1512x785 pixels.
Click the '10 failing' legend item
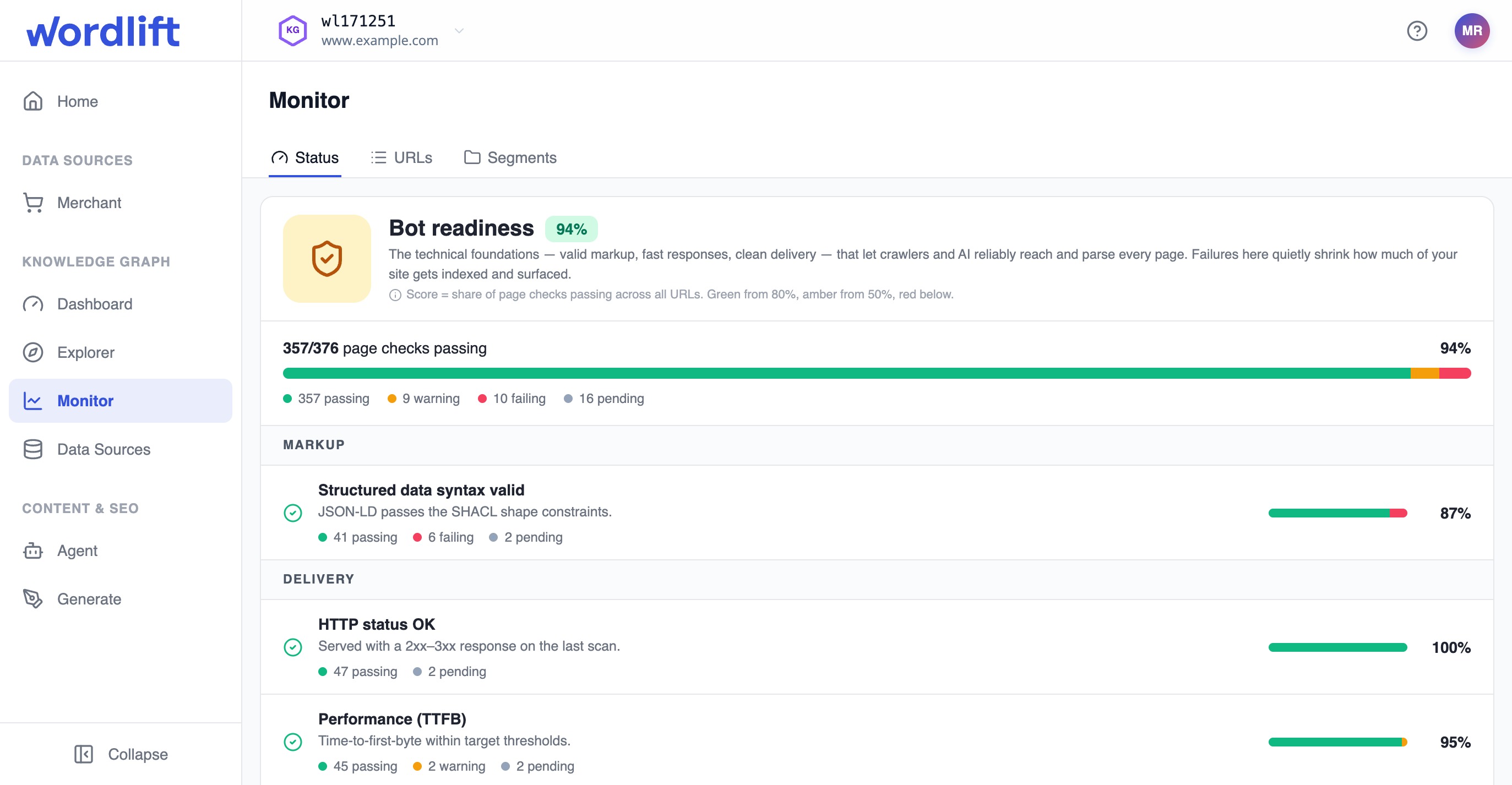click(511, 399)
